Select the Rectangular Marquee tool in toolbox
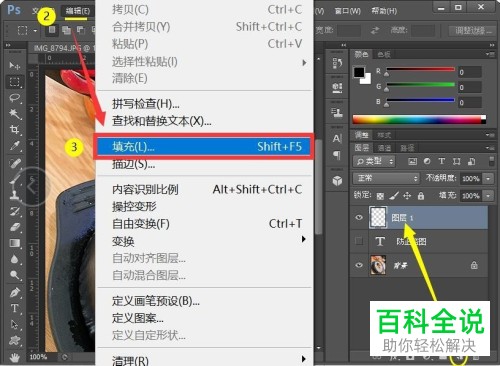Screen dimensions: 500x366 14,82
